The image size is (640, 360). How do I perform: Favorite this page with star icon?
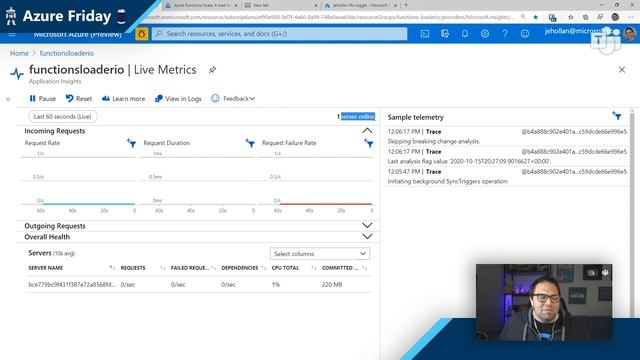click(x=536, y=17)
